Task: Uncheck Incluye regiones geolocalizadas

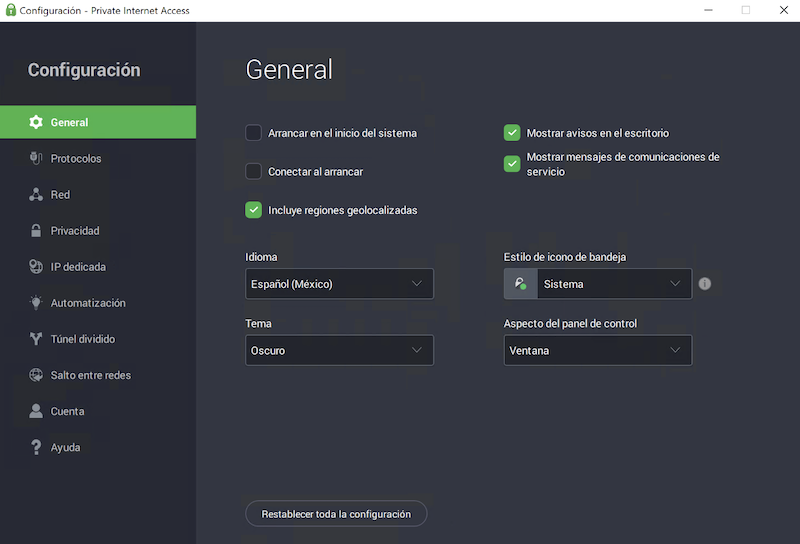Action: 254,210
